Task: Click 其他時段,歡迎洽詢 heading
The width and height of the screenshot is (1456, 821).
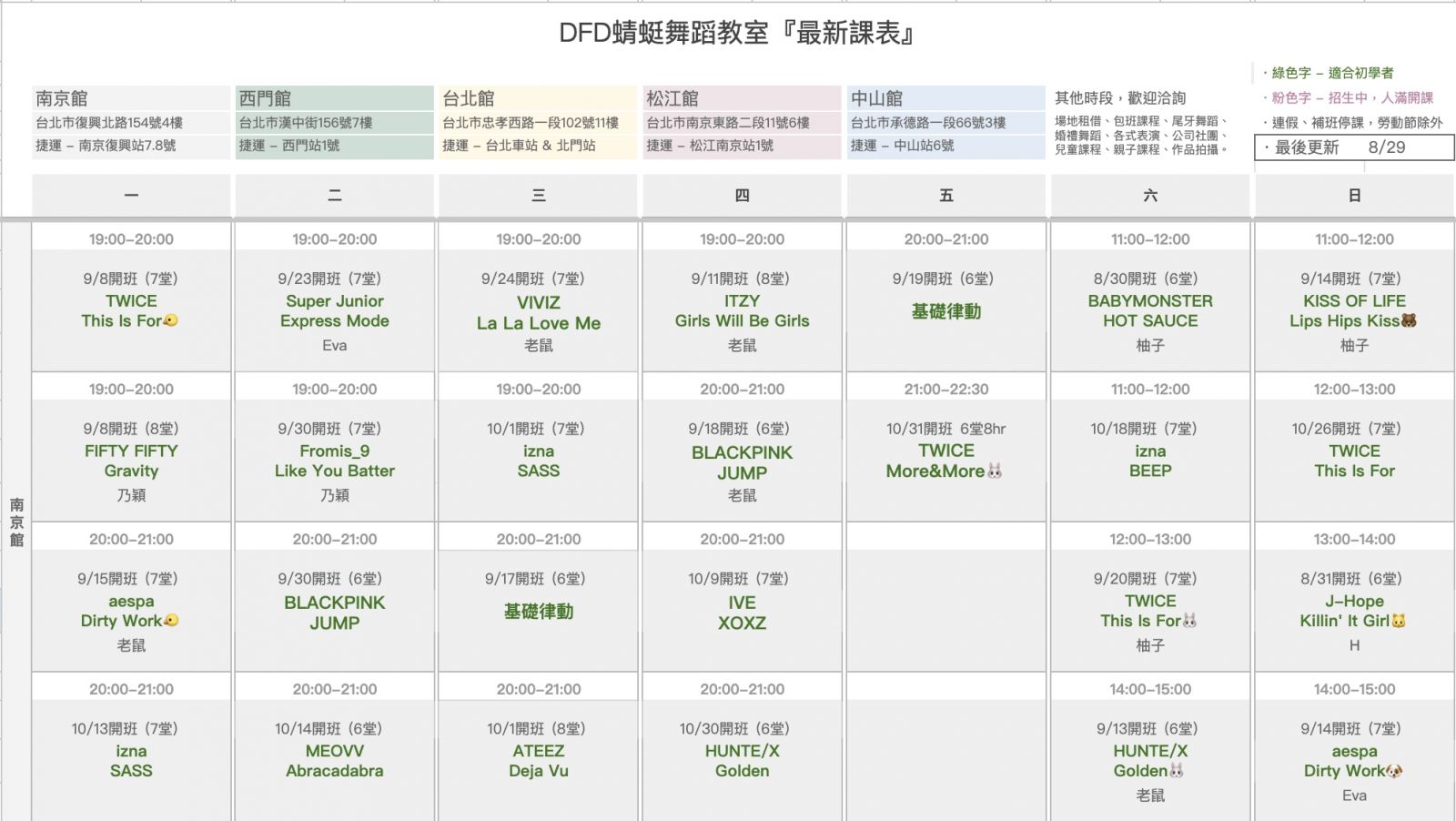Action: click(1120, 98)
